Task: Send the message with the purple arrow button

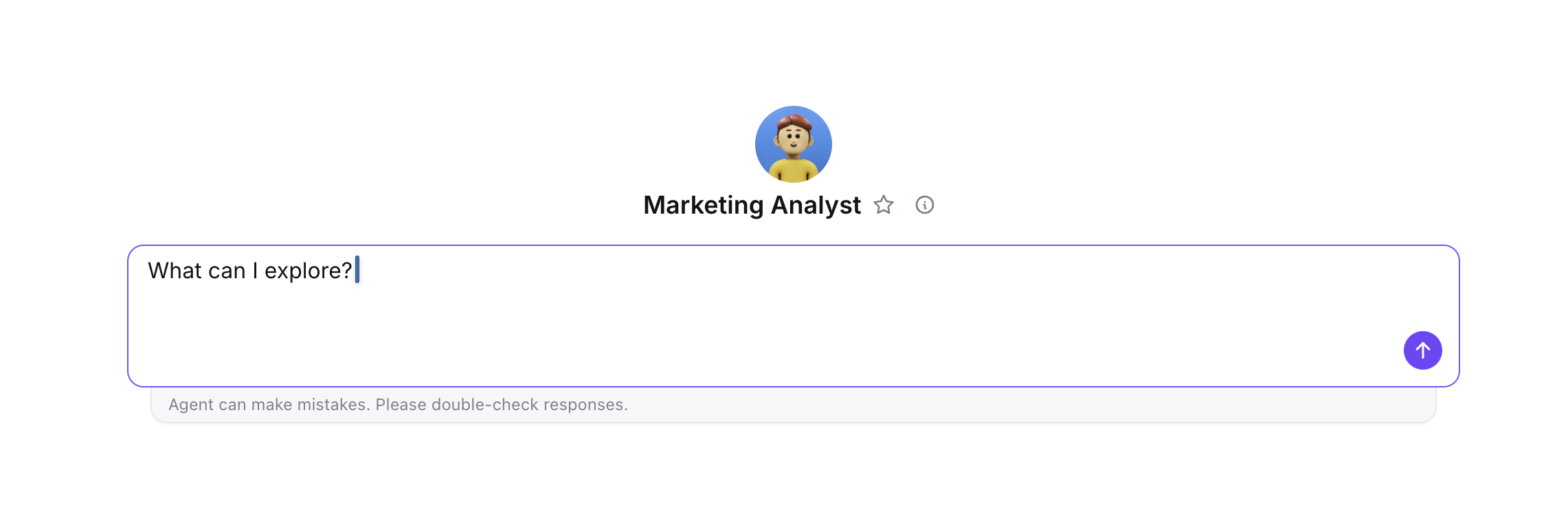Action: point(1422,350)
